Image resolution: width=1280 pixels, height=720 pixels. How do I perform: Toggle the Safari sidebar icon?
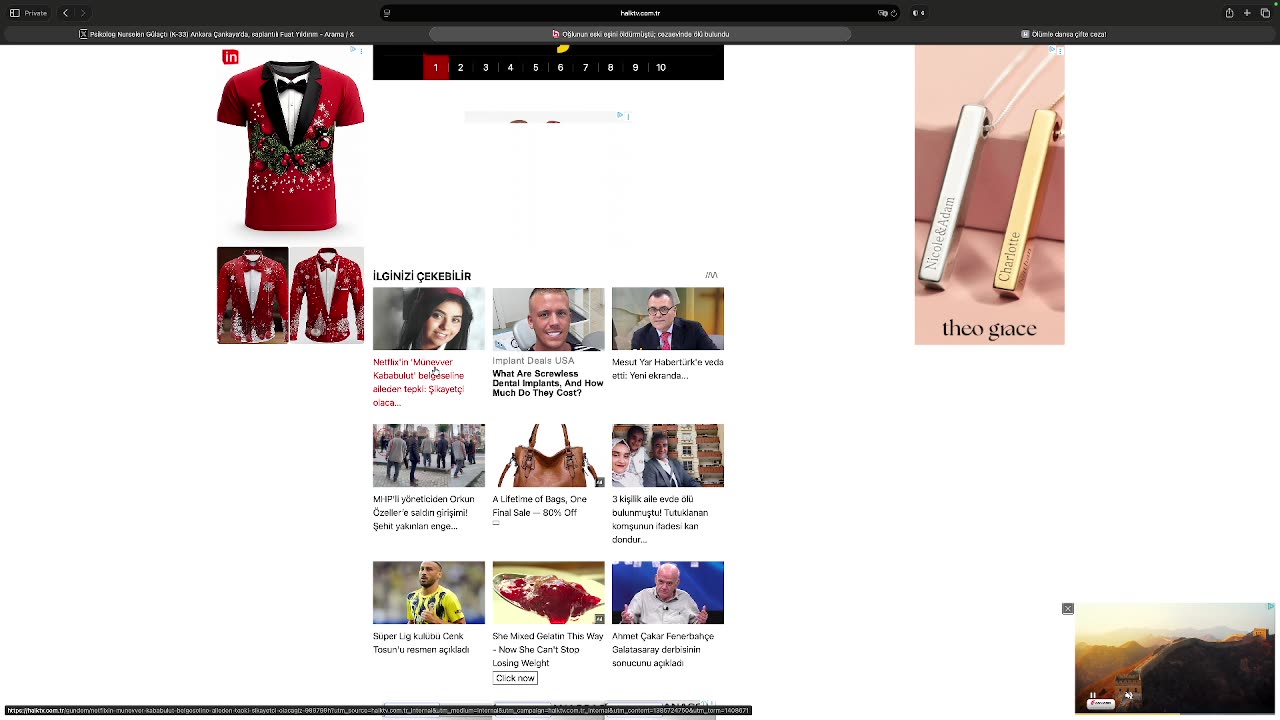point(14,13)
